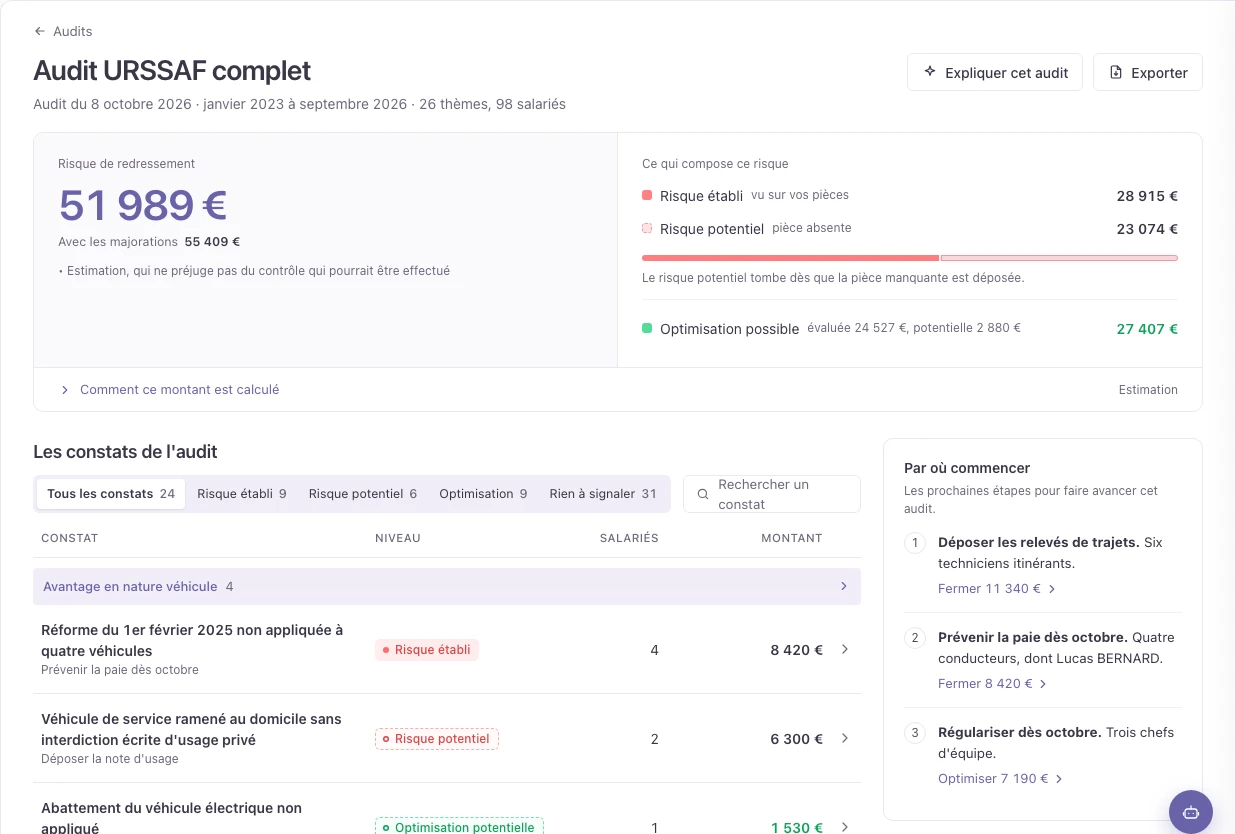
Task: Click the file export icon in Exporter
Action: point(1116,72)
